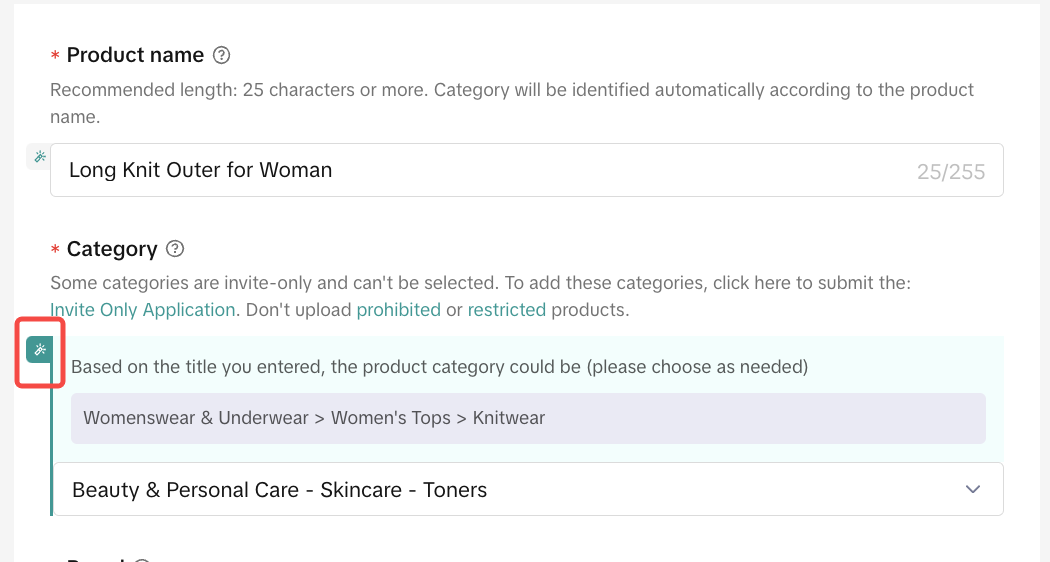The height and width of the screenshot is (562, 1050).
Task: Follow the restricted products link
Action: coord(506,310)
